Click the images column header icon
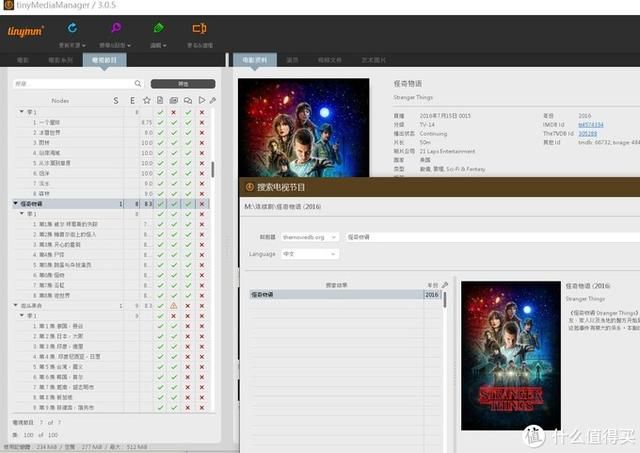 [x=173, y=100]
